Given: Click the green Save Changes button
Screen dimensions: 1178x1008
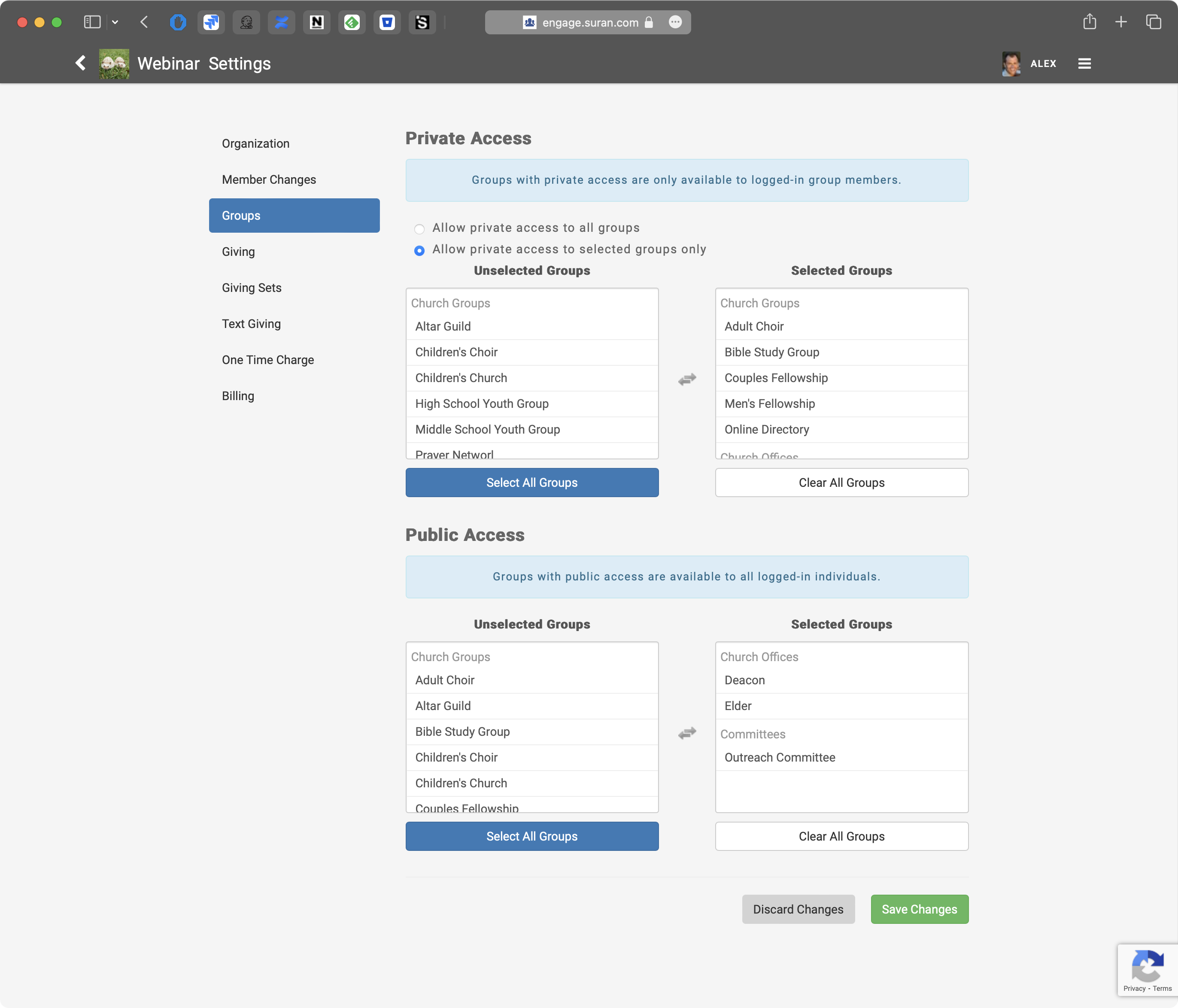Looking at the screenshot, I should coord(919,909).
